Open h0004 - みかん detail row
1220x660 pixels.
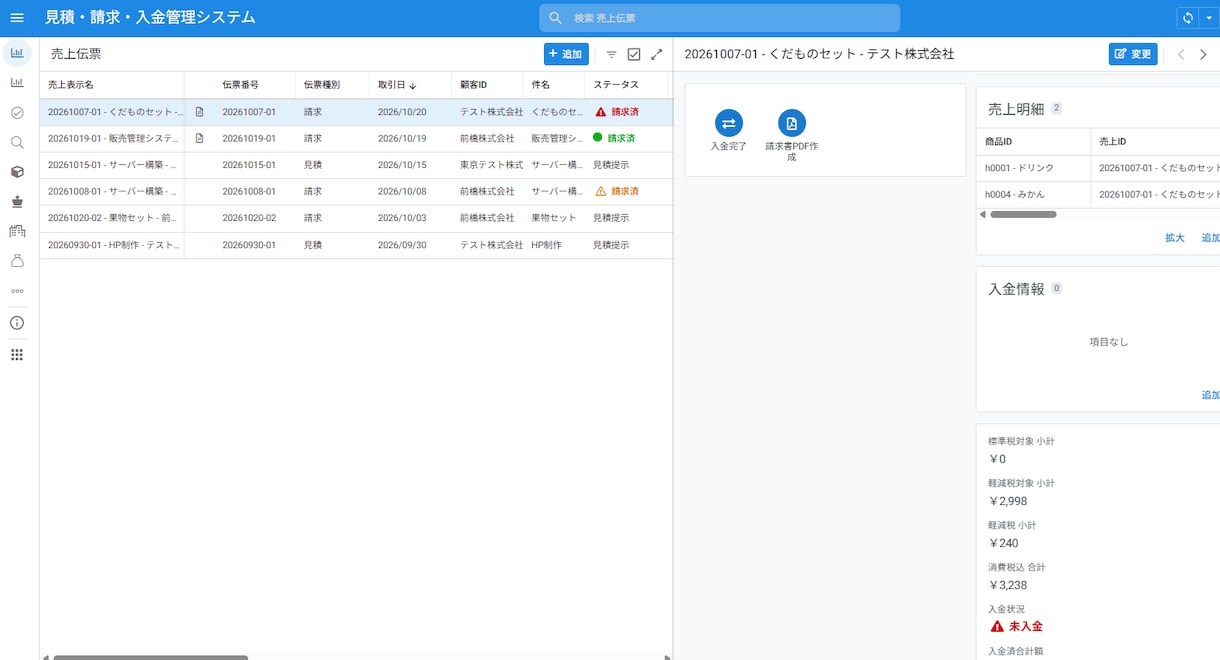tap(1098, 195)
